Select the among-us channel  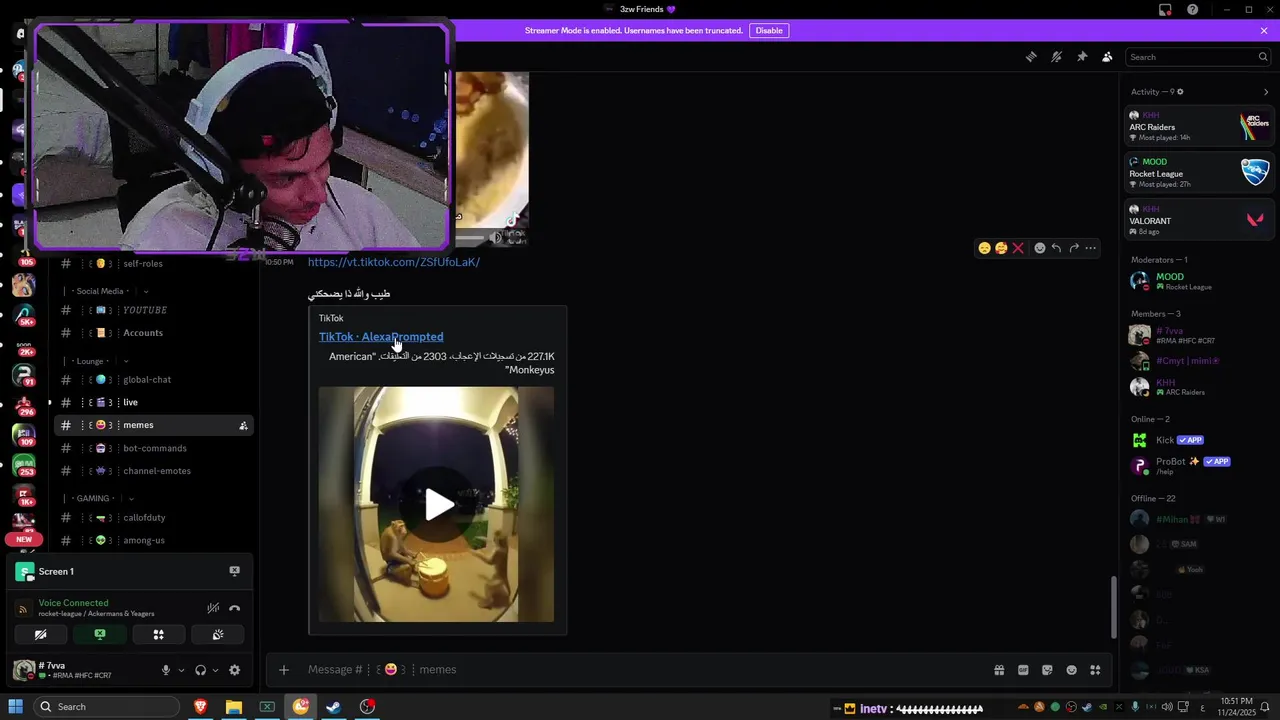(x=153, y=540)
